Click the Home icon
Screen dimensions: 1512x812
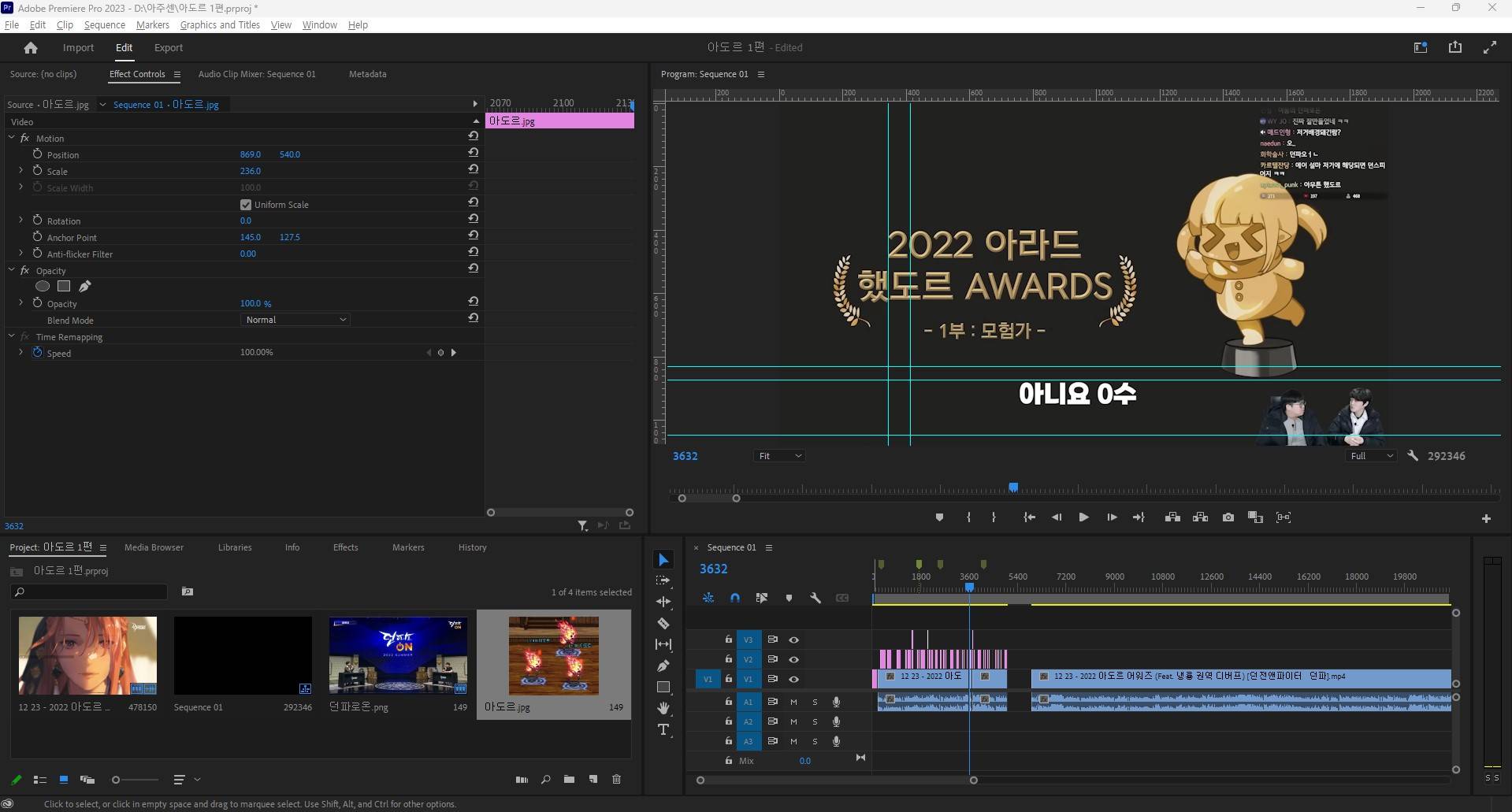tap(31, 48)
